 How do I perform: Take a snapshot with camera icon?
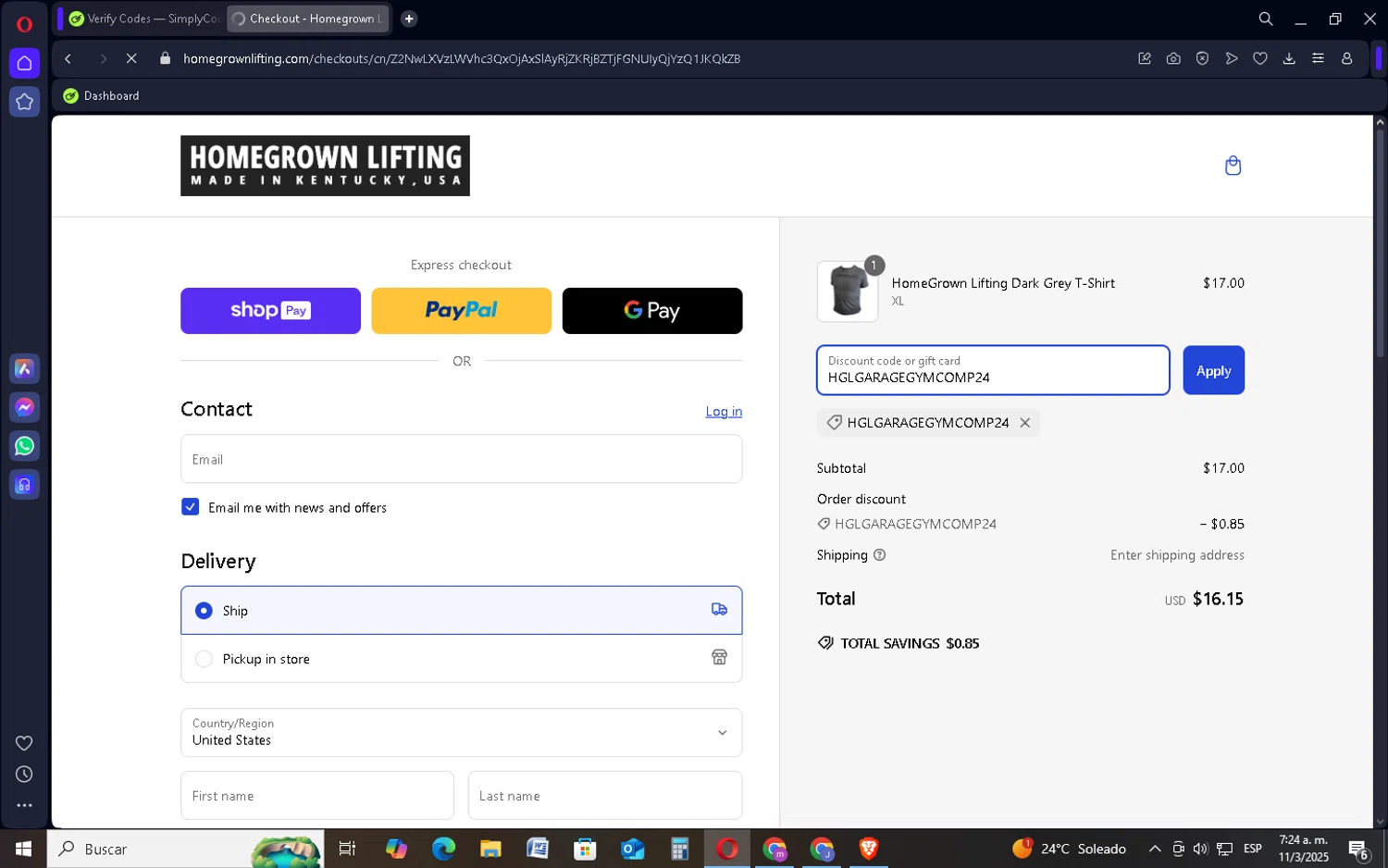[1173, 58]
